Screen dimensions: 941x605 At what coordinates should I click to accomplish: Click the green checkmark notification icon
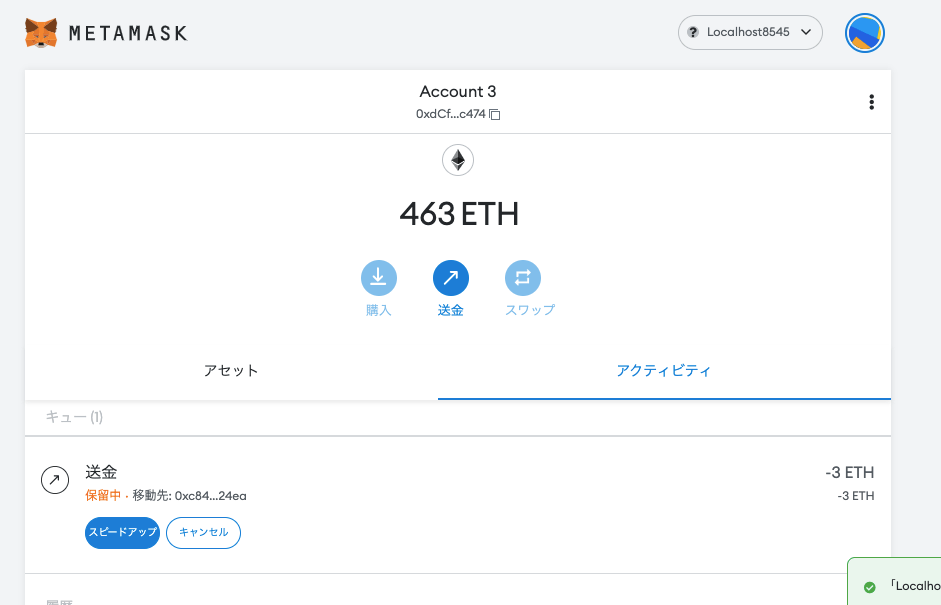(870, 587)
